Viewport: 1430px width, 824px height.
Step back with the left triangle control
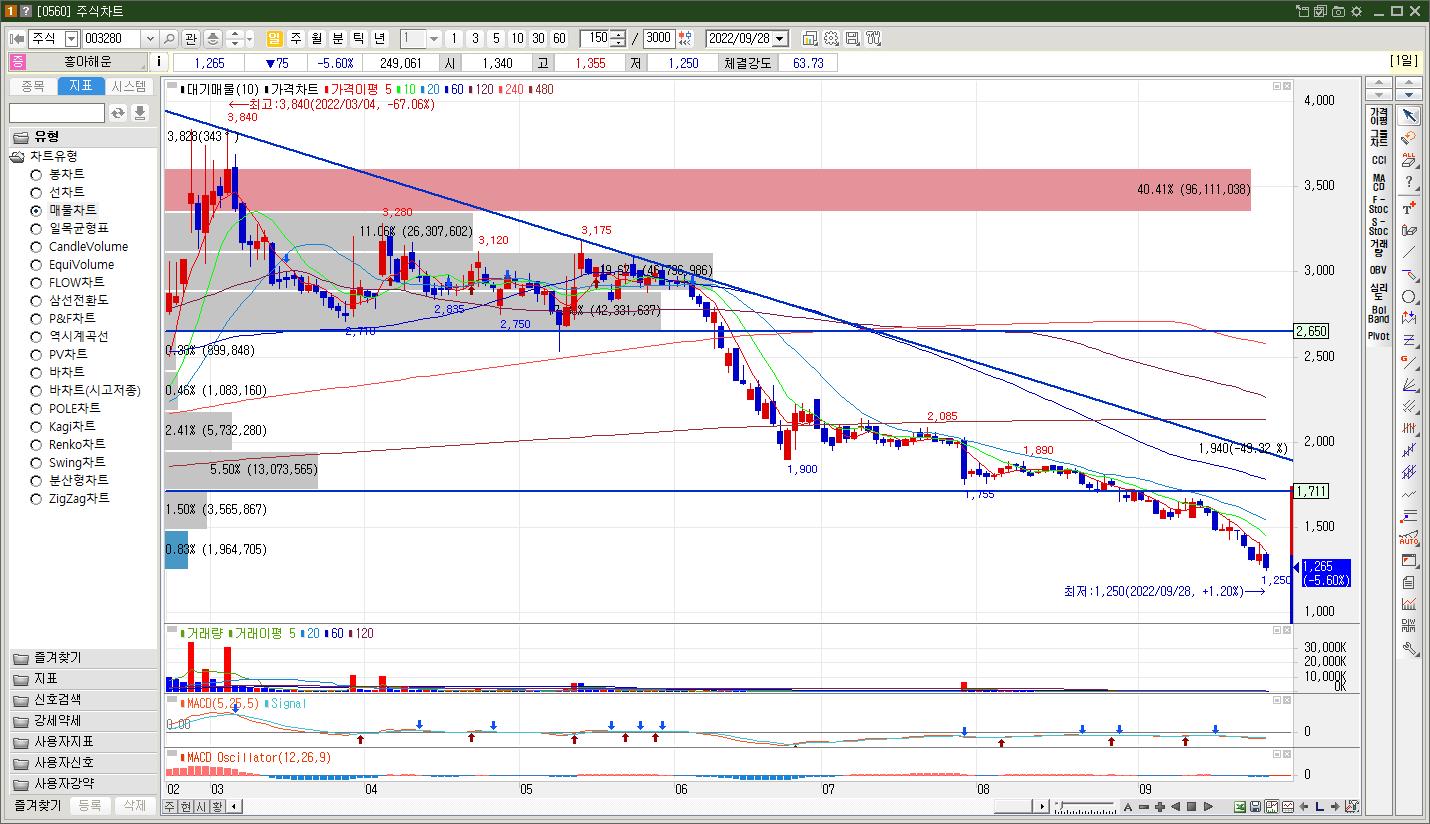(x=1175, y=807)
